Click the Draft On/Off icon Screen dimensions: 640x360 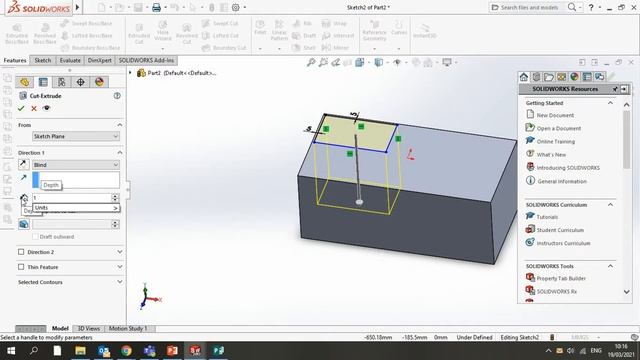(x=24, y=224)
